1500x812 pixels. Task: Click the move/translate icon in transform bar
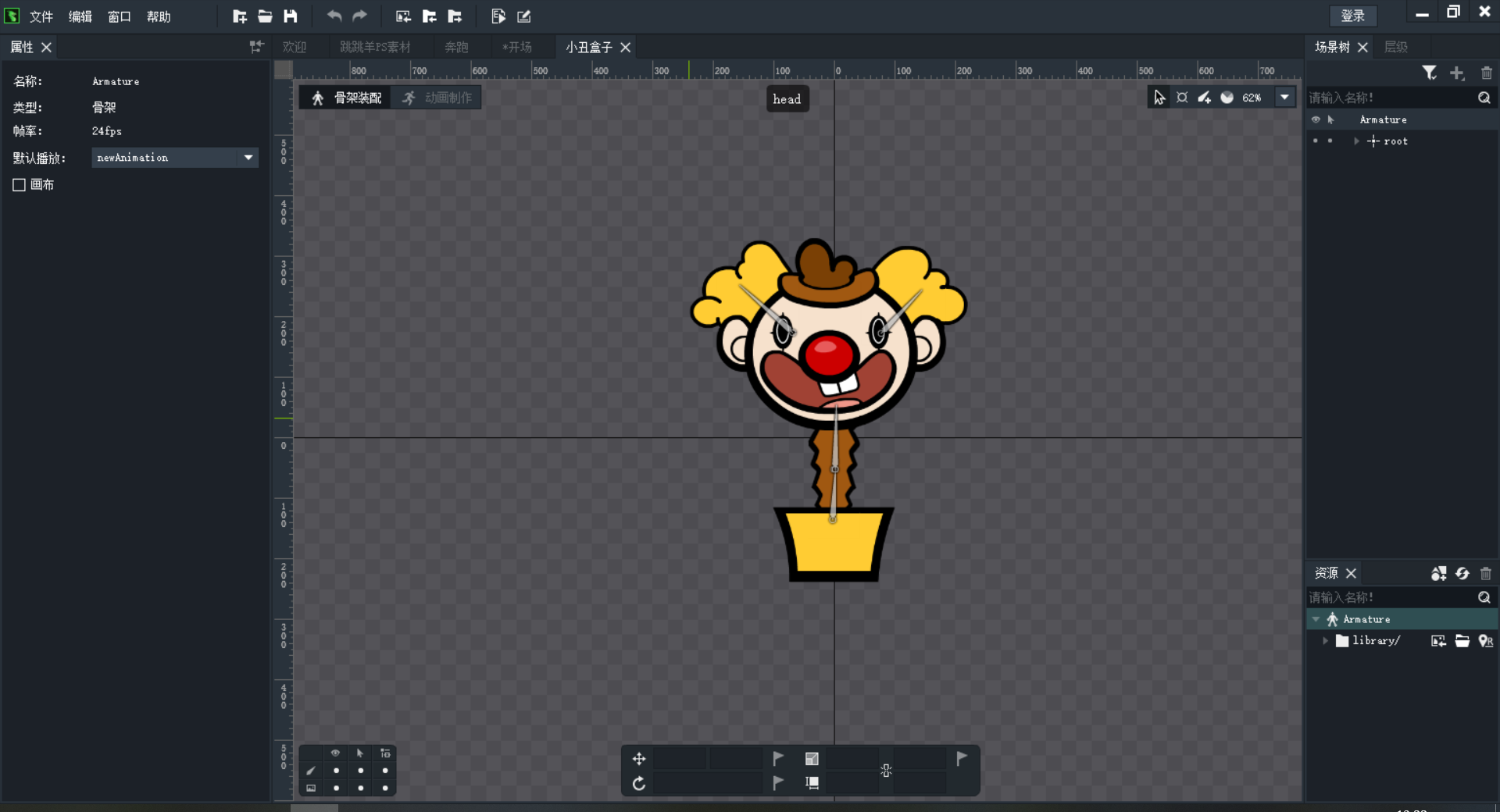pos(639,759)
